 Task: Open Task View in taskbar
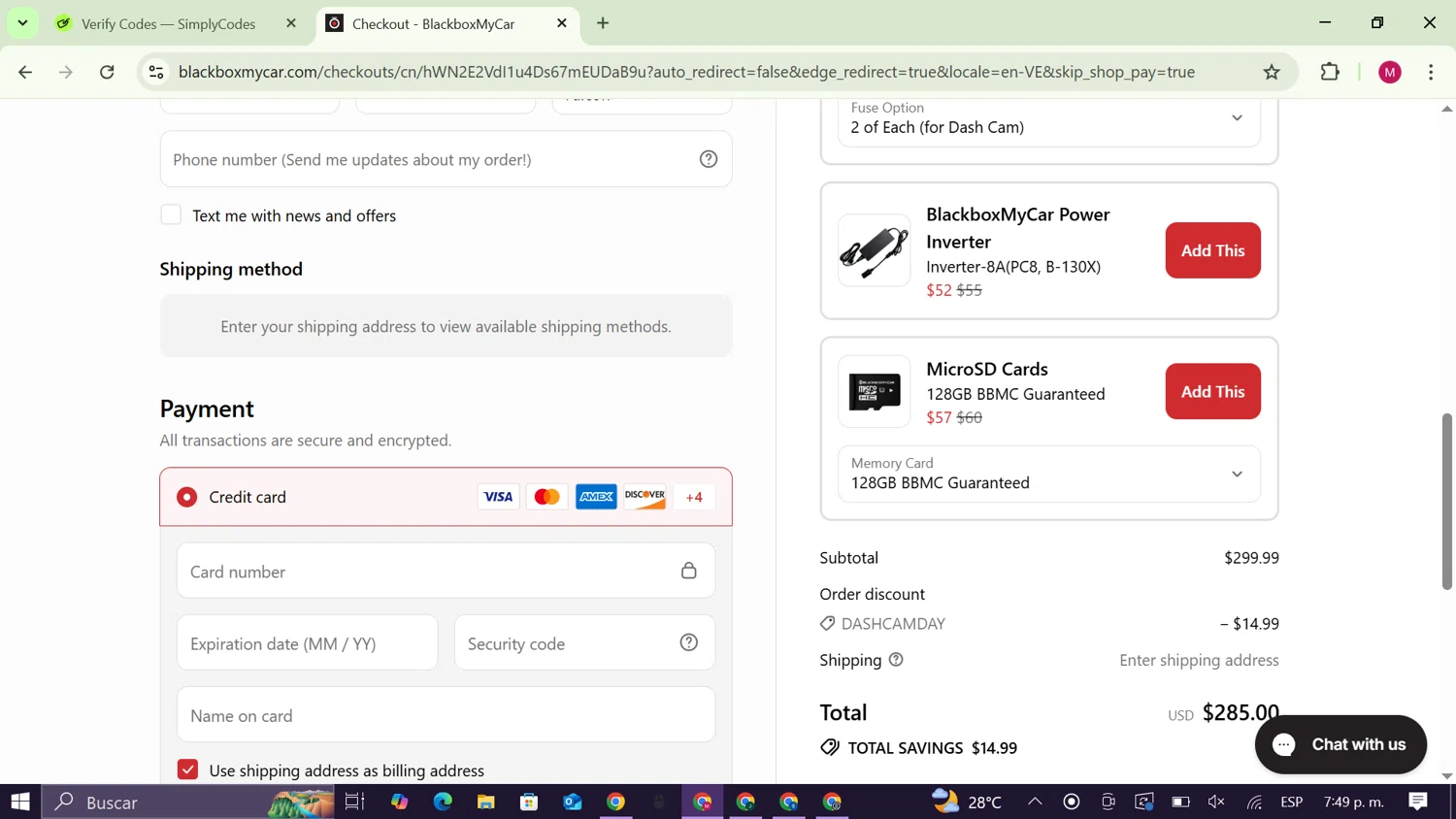tap(355, 802)
